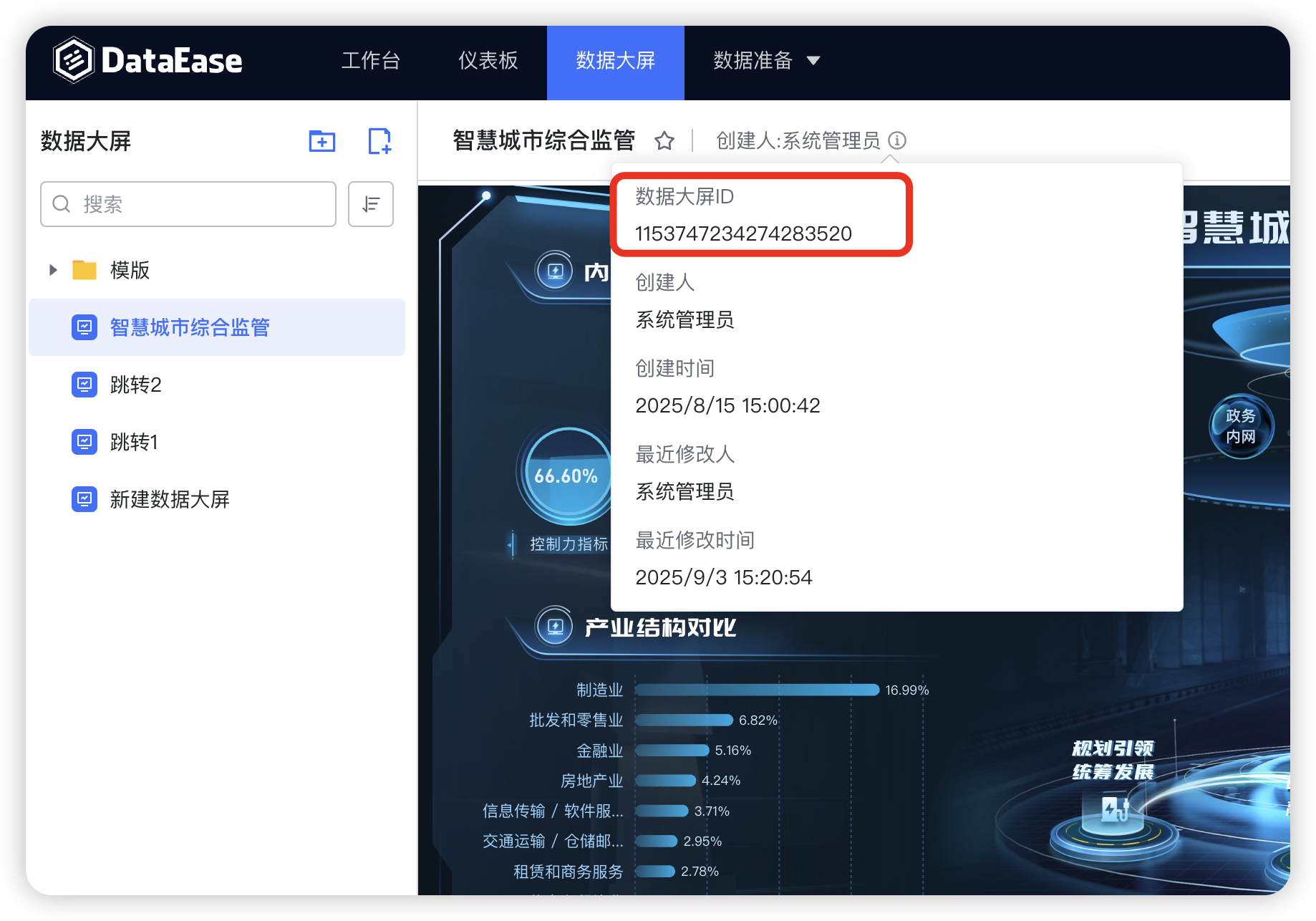This screenshot has height=921, width=1316.
Task: Select the 数据大屏 tab
Action: click(615, 61)
